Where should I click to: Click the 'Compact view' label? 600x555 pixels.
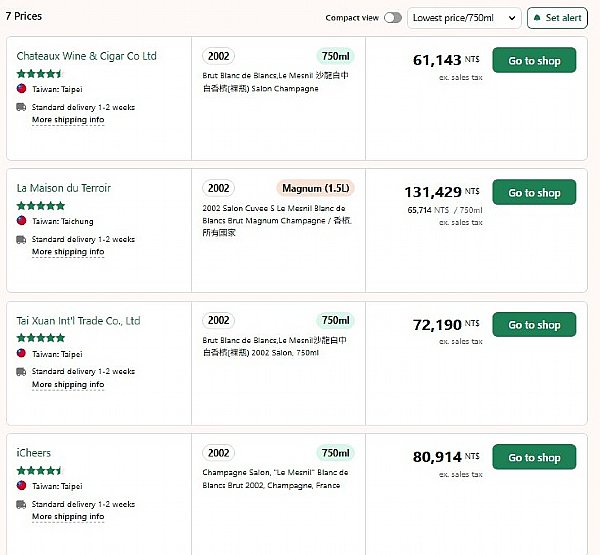(352, 18)
